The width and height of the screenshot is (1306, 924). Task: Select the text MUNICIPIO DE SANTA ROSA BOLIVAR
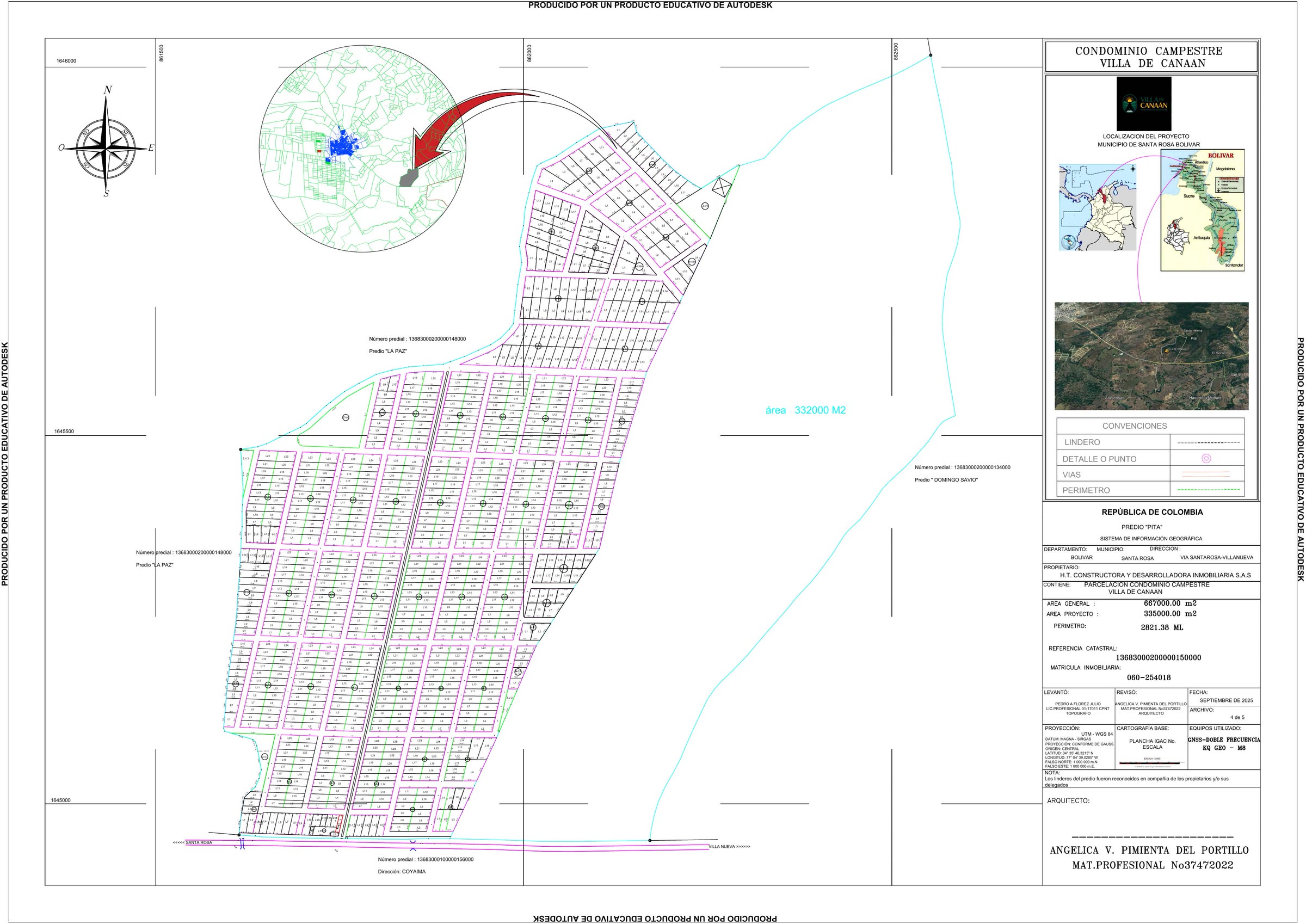(1148, 145)
